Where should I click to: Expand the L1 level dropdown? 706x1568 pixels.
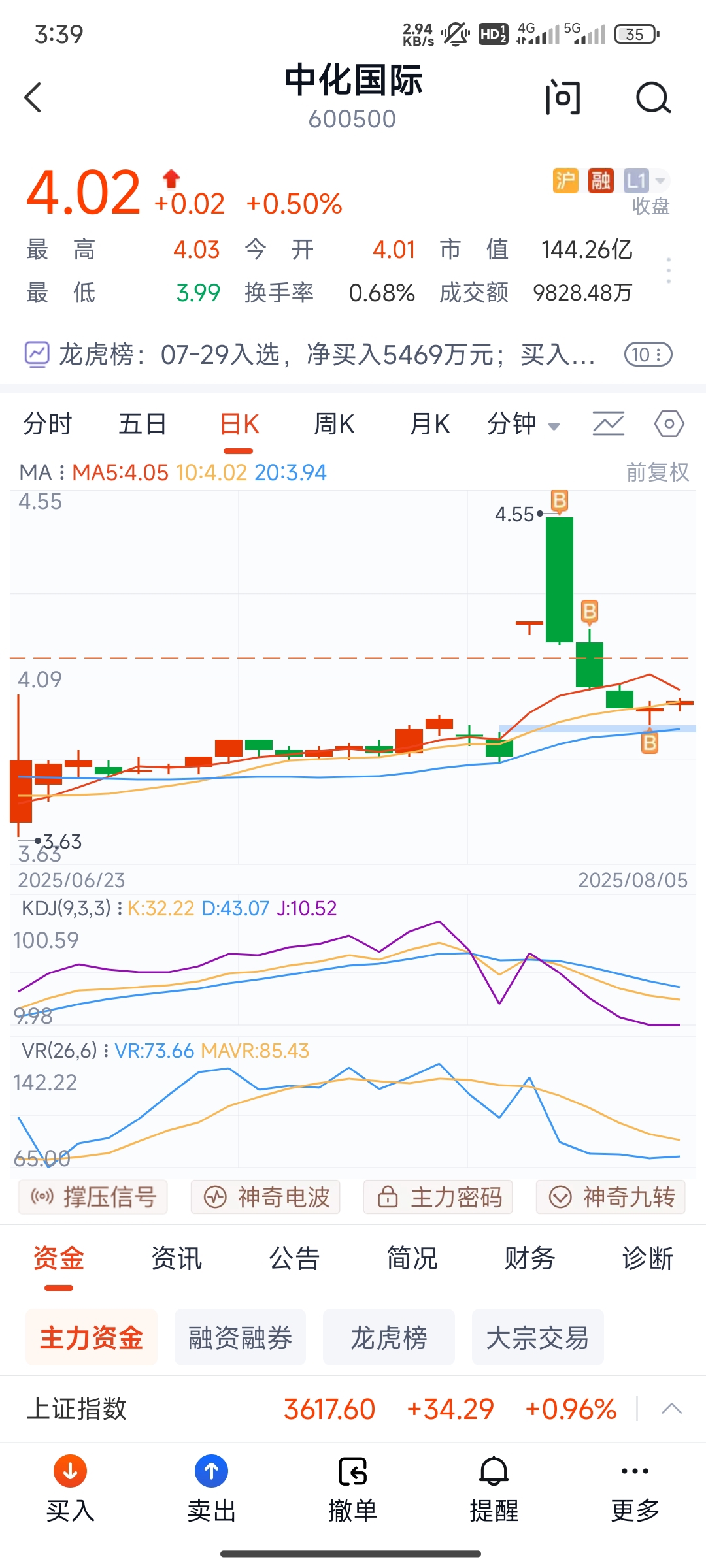[647, 180]
